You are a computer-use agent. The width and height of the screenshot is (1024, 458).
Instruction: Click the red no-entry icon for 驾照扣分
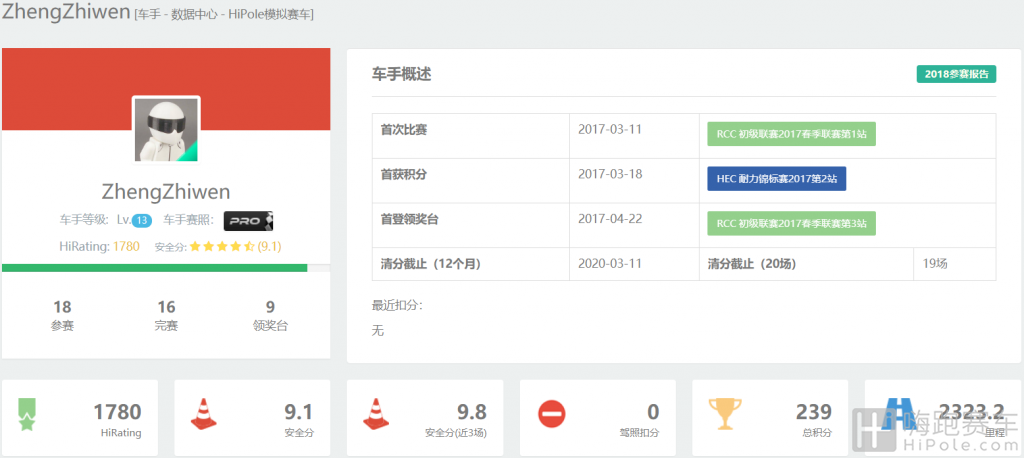[552, 414]
